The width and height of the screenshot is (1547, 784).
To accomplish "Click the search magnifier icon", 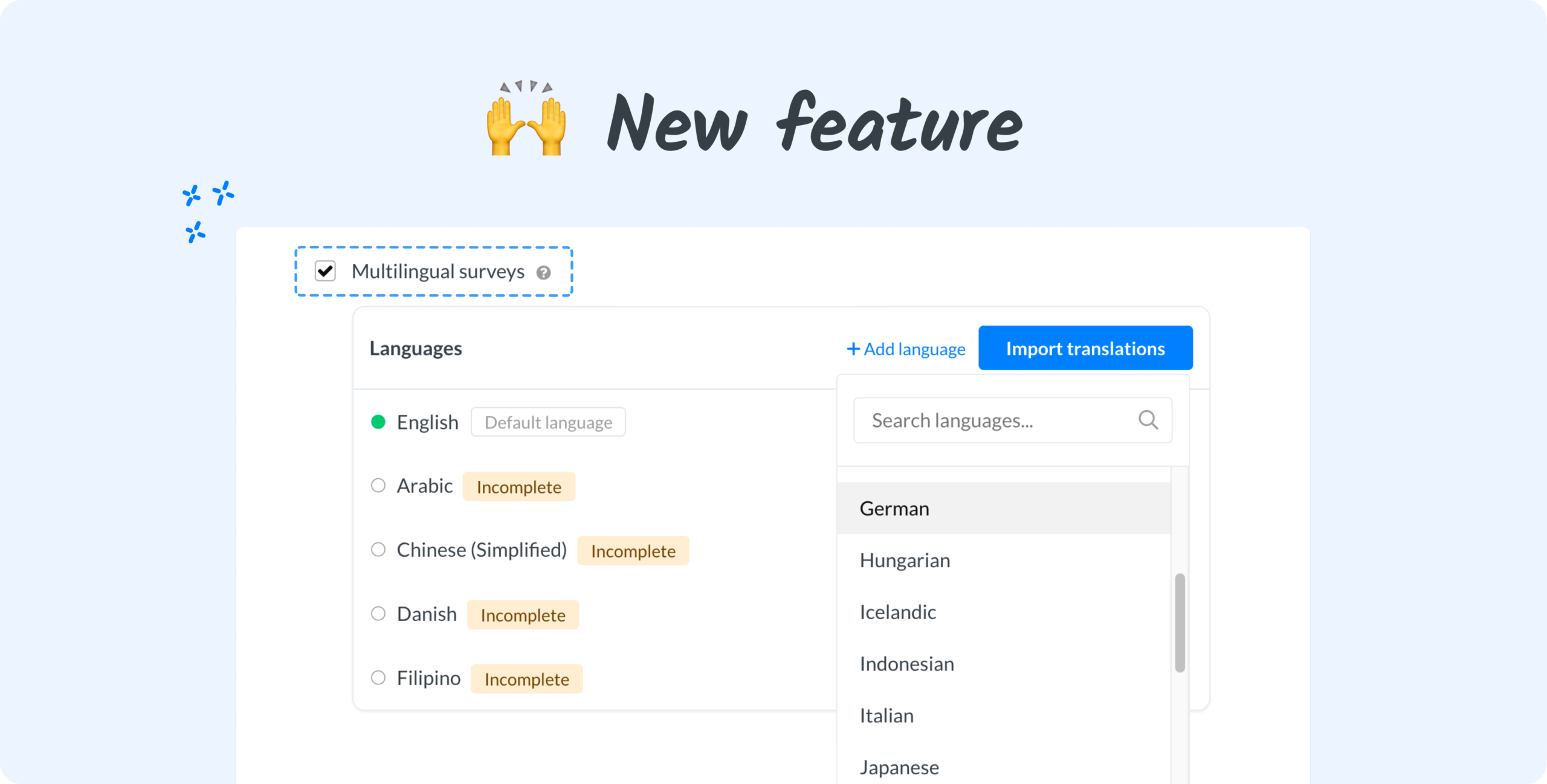I will click(1148, 420).
